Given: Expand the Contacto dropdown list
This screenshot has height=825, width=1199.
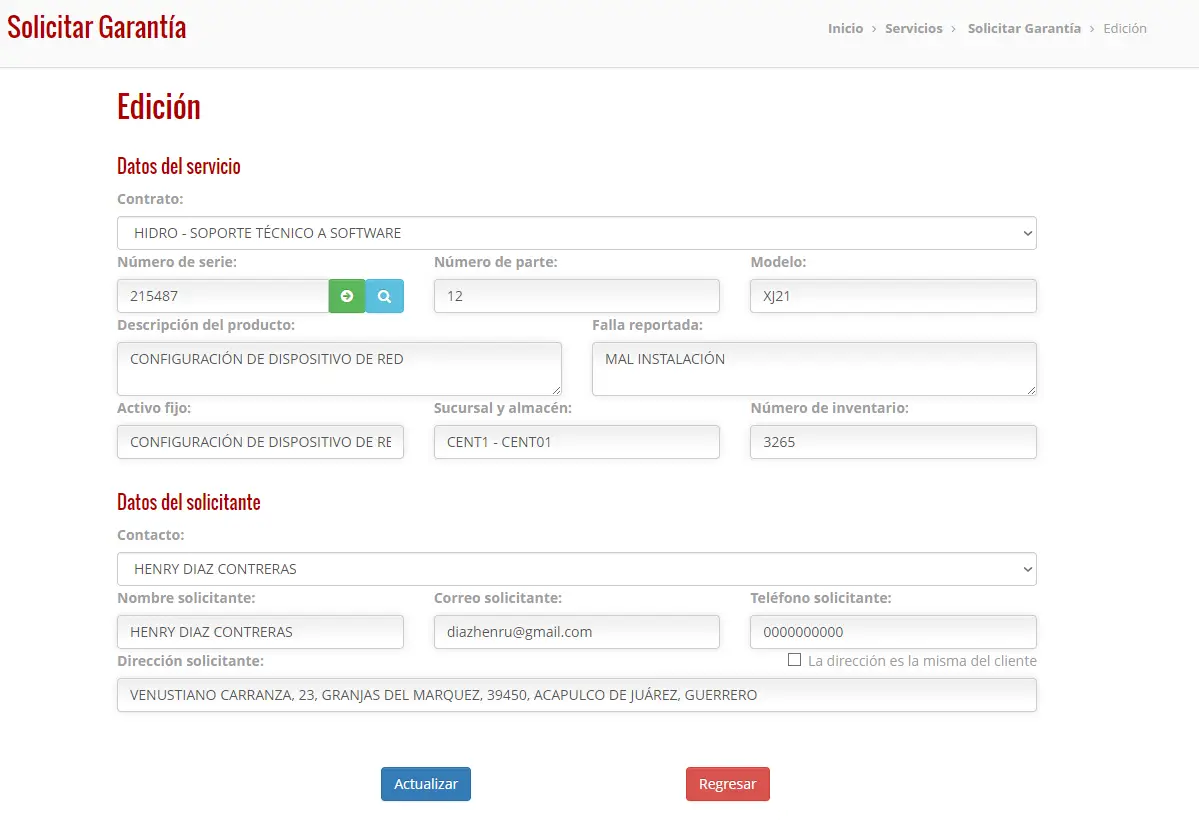Looking at the screenshot, I should click(x=577, y=569).
